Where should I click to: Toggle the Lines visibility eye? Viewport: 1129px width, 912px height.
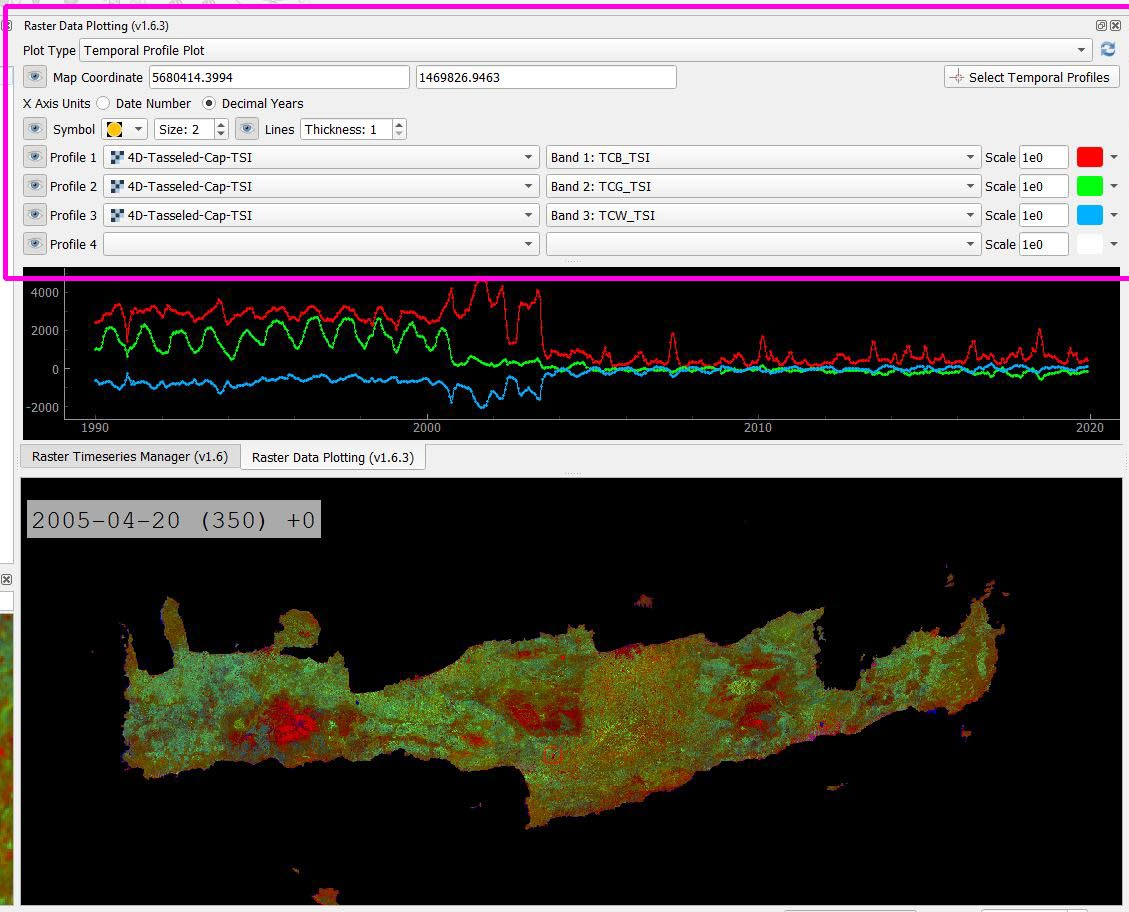247,129
